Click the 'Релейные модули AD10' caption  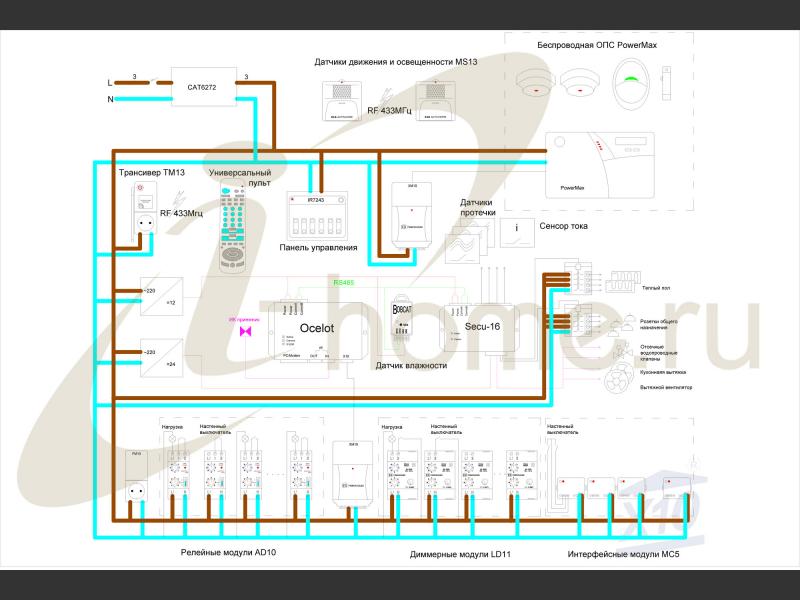pos(227,552)
